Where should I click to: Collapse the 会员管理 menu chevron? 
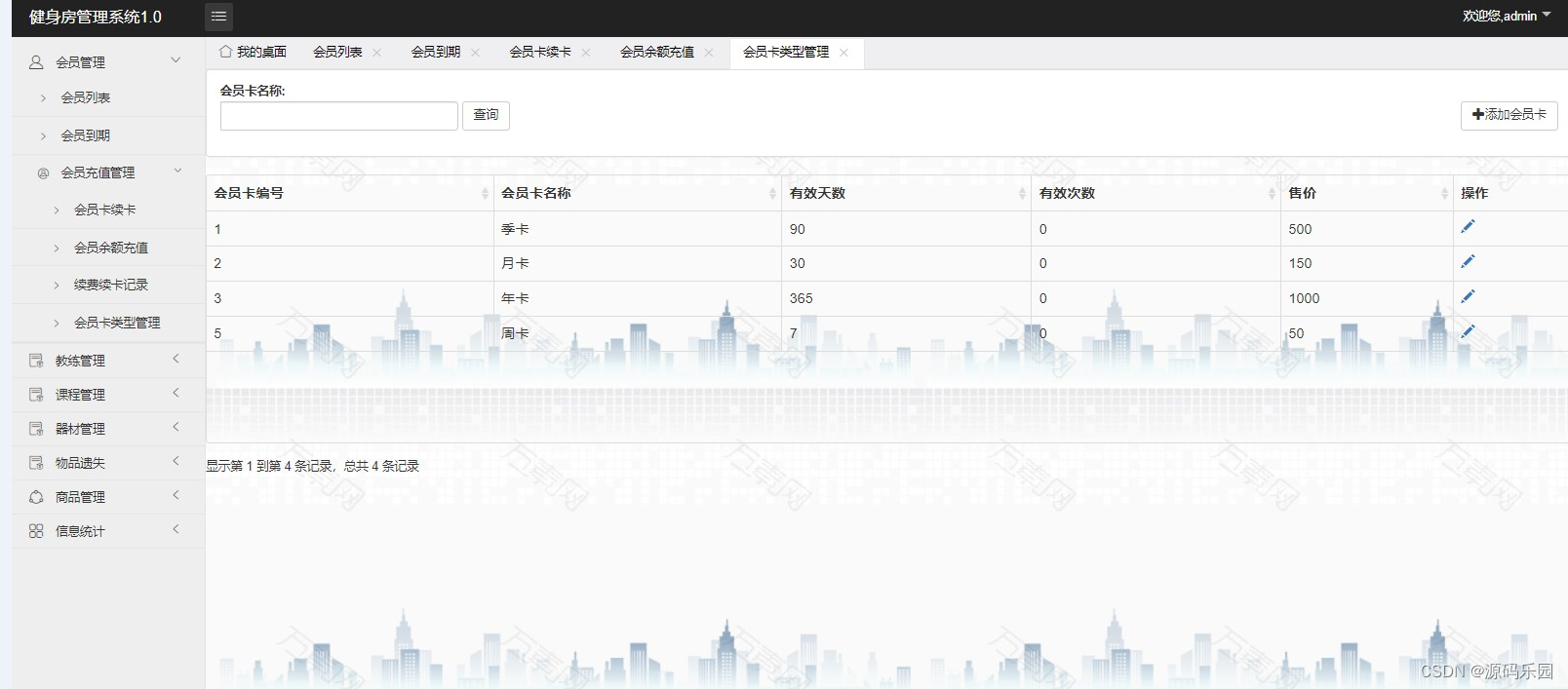pos(176,60)
